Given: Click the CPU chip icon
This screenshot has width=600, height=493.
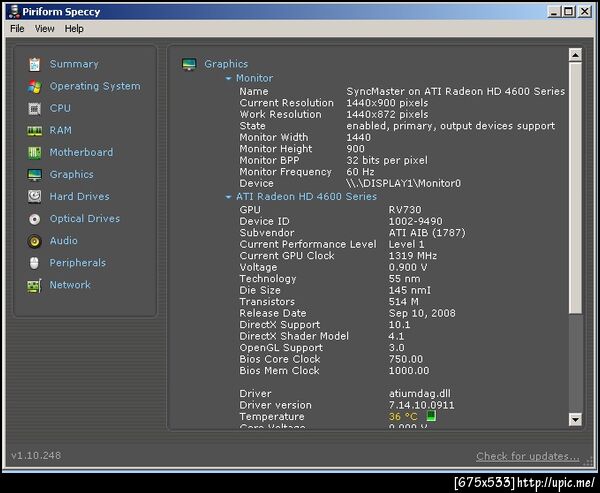Looking at the screenshot, I should point(34,109).
